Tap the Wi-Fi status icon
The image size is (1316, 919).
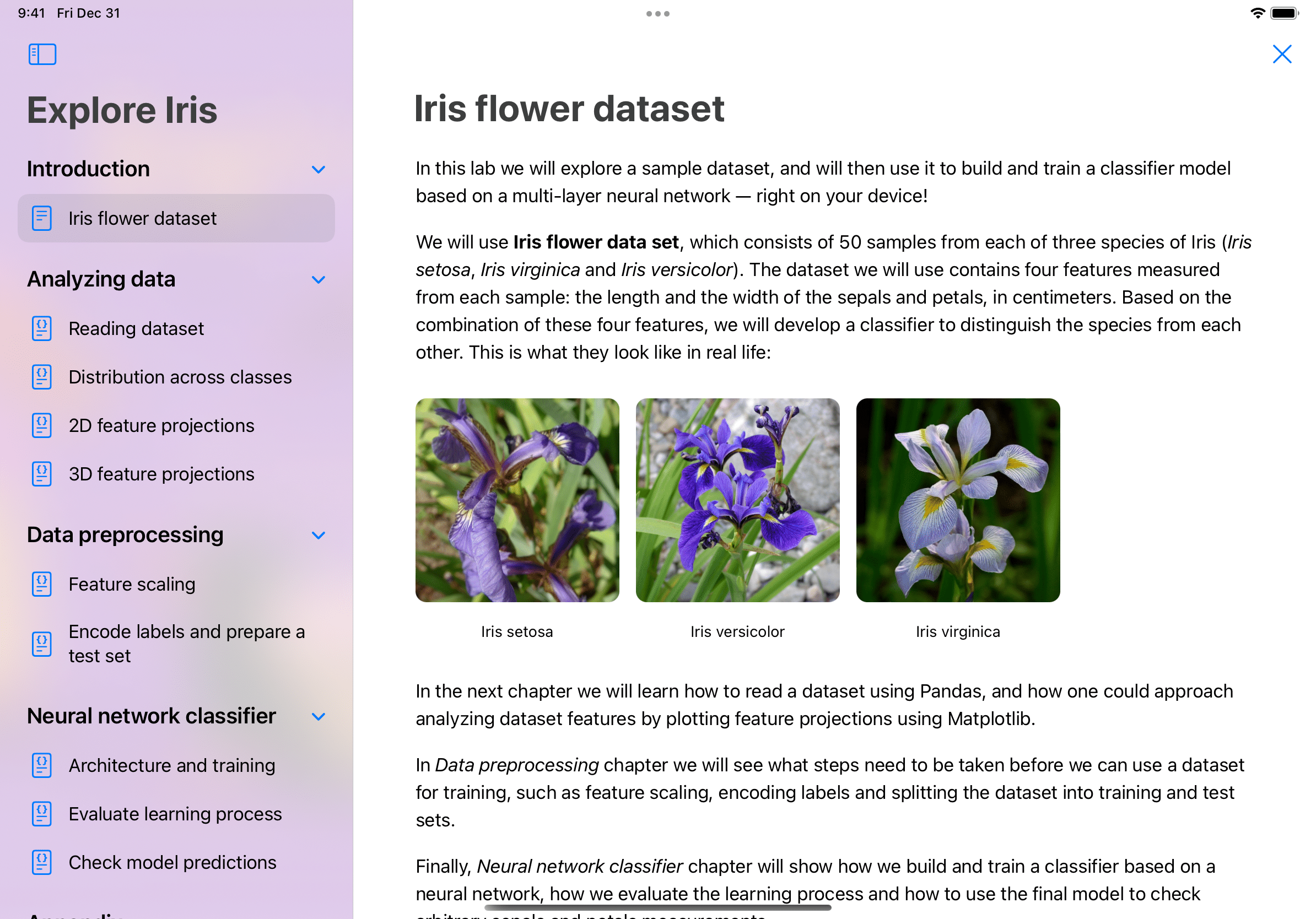coord(1257,13)
